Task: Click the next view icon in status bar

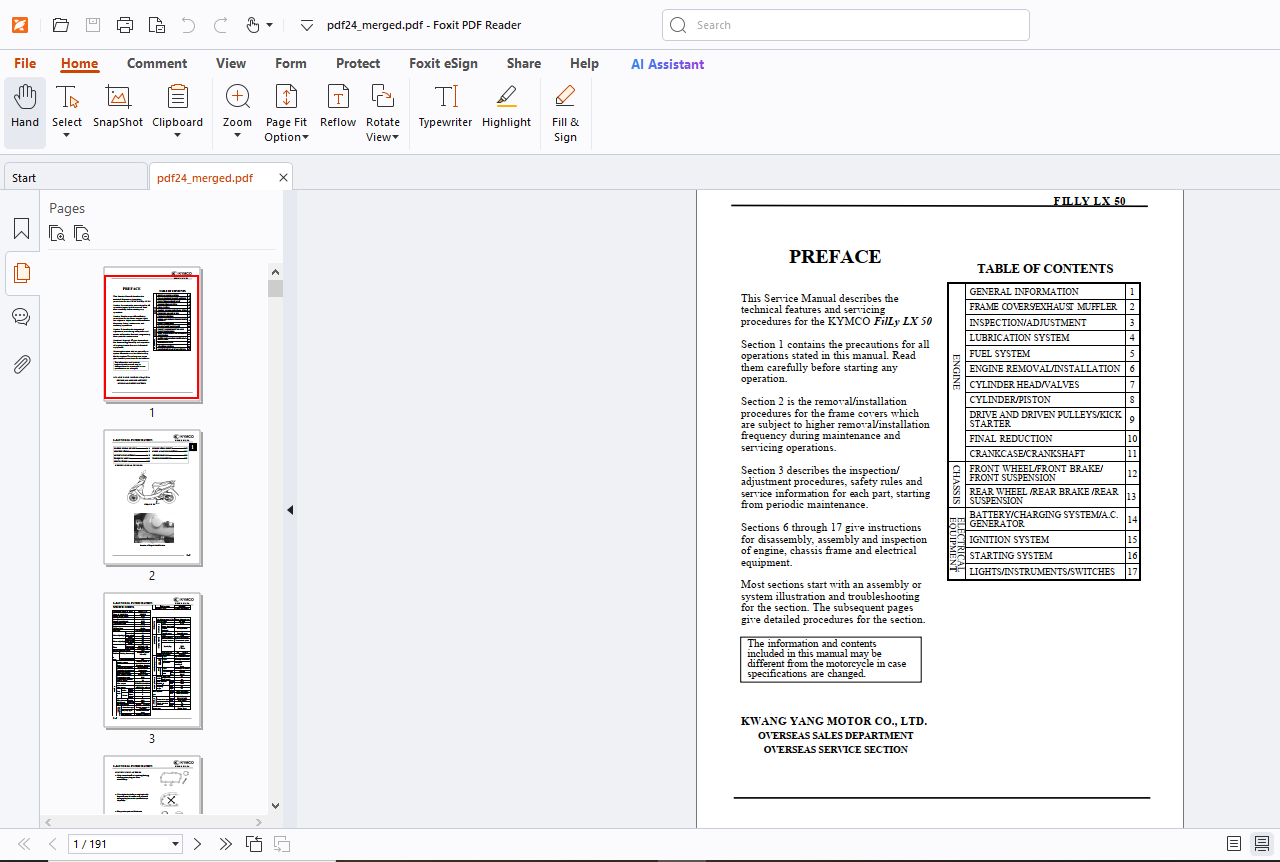Action: [x=282, y=844]
